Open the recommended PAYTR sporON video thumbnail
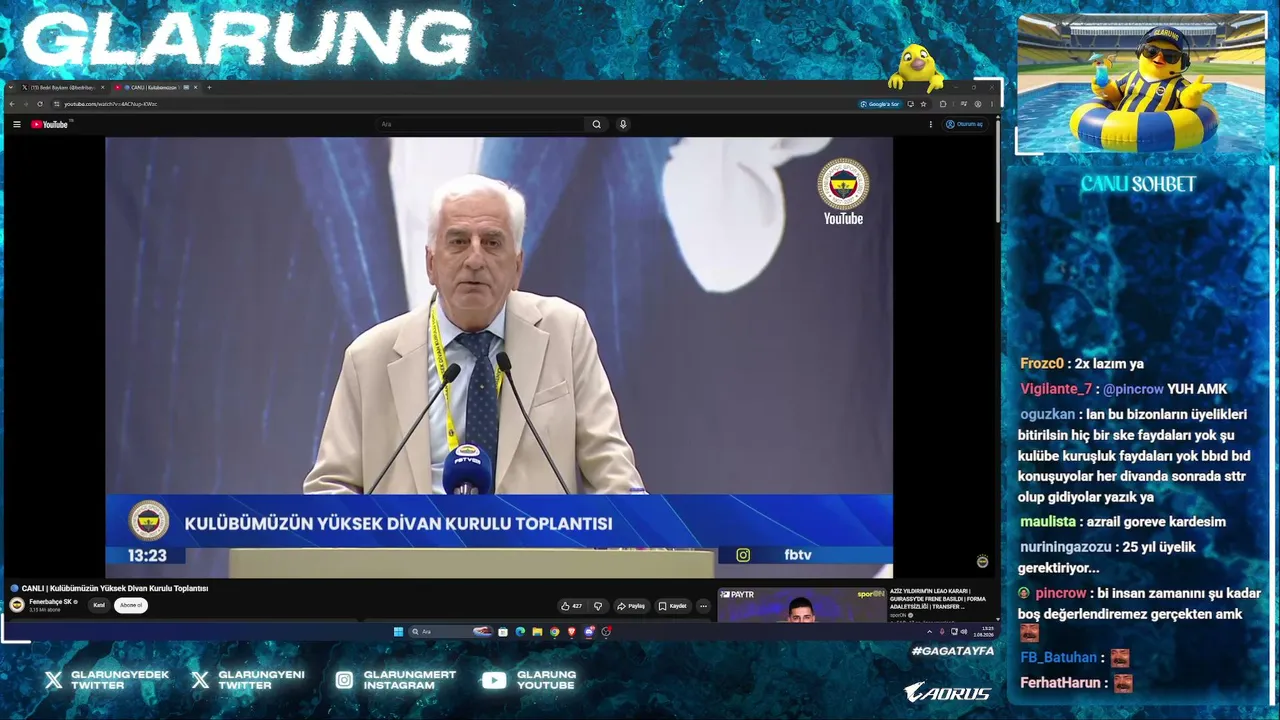This screenshot has width=1280, height=720. click(x=801, y=605)
